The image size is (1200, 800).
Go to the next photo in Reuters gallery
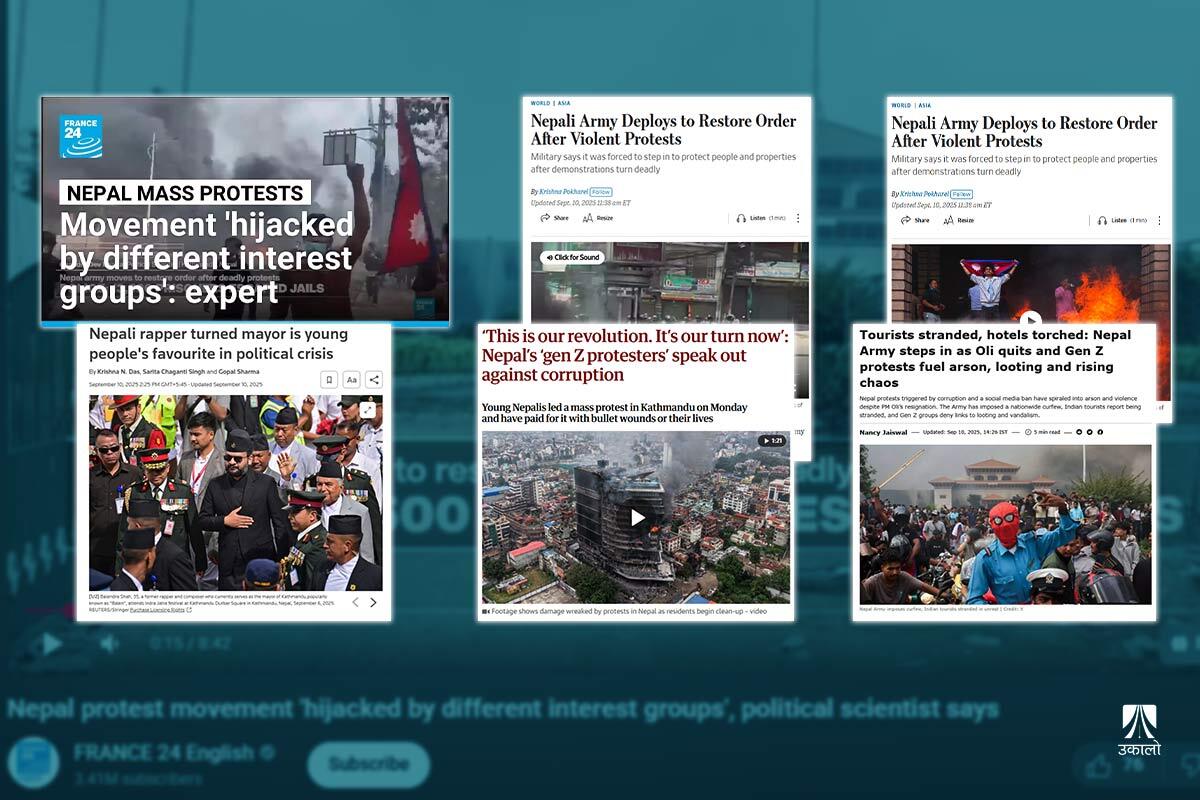pos(373,602)
